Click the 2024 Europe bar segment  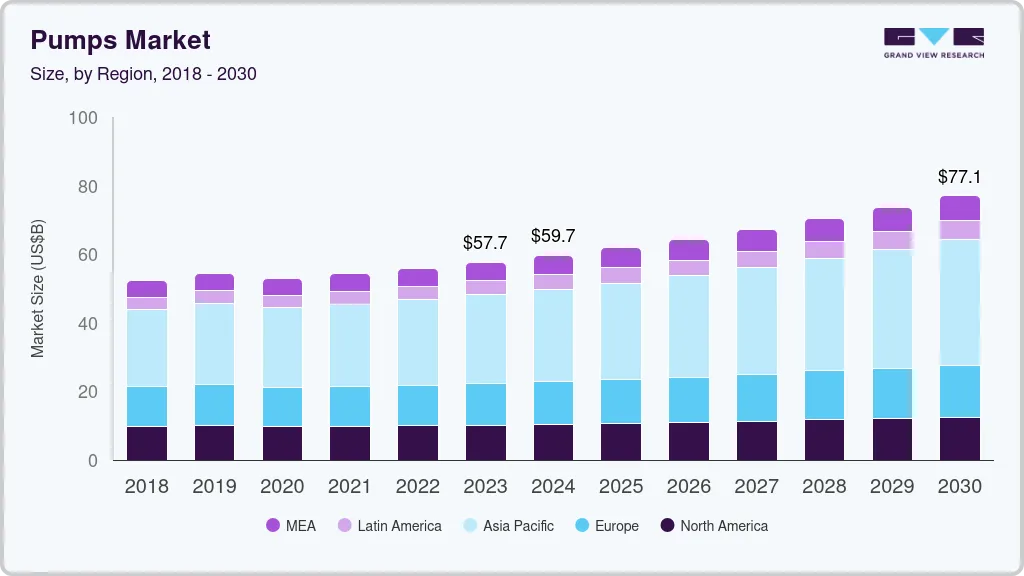pyautogui.click(x=553, y=402)
